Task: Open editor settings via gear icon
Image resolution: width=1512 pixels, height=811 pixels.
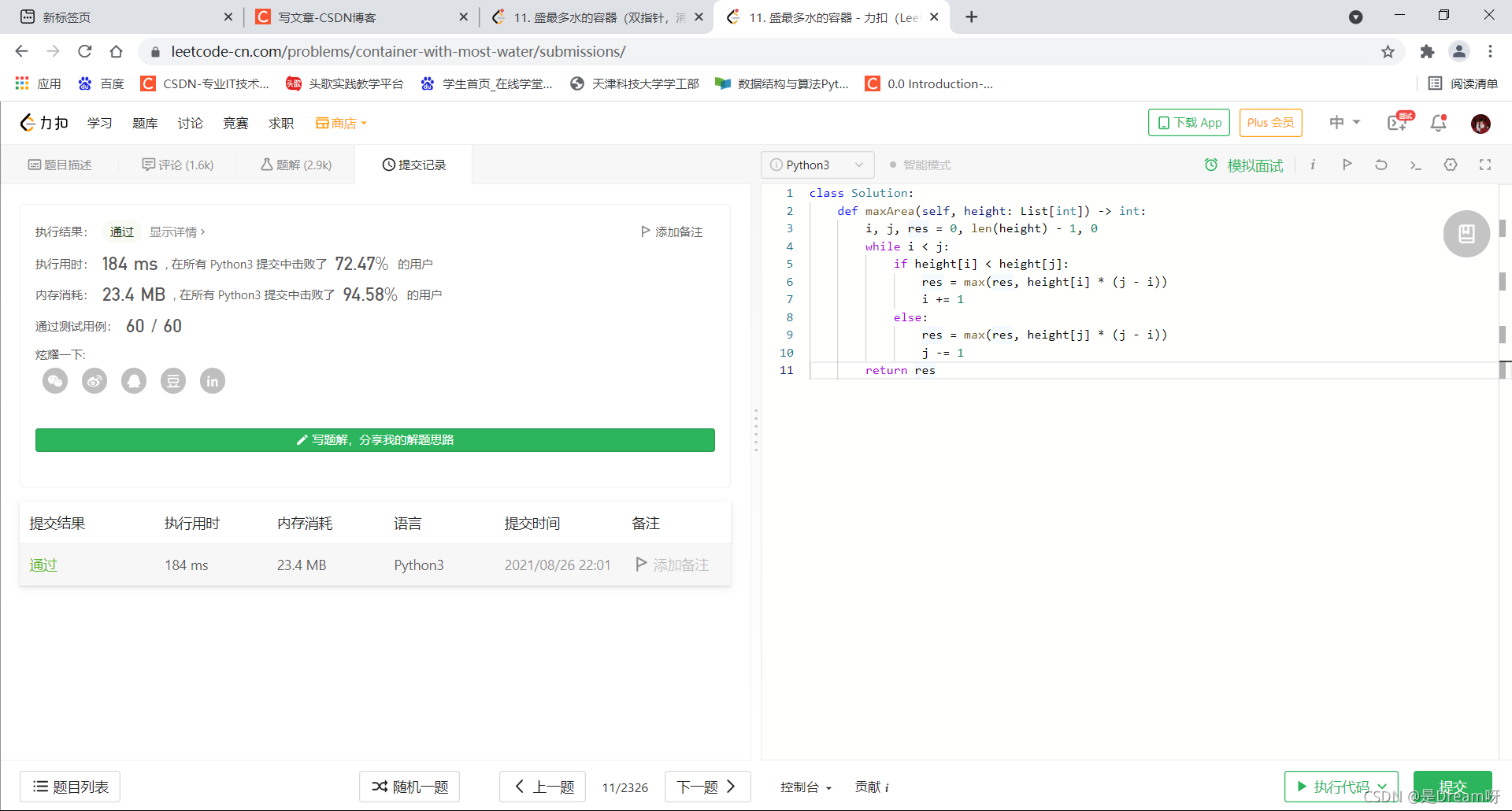Action: pos(1451,165)
